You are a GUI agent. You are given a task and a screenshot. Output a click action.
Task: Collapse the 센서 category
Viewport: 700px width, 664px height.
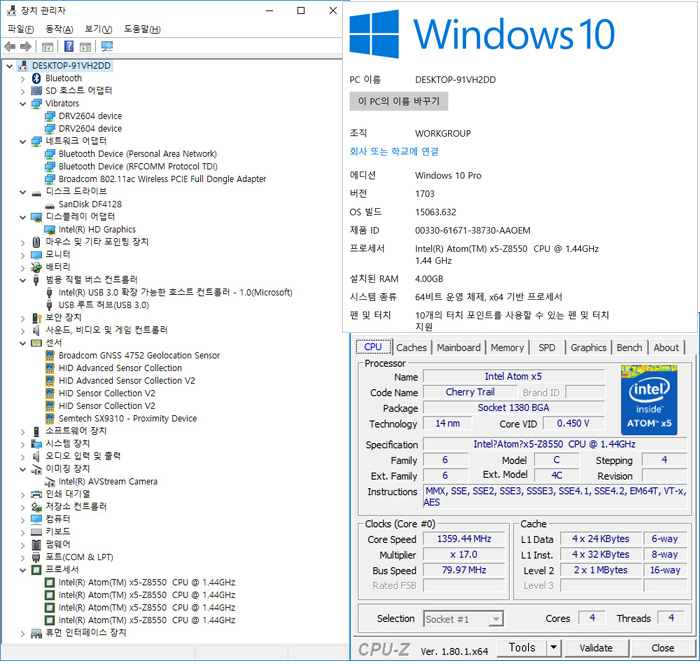pyautogui.click(x=23, y=343)
